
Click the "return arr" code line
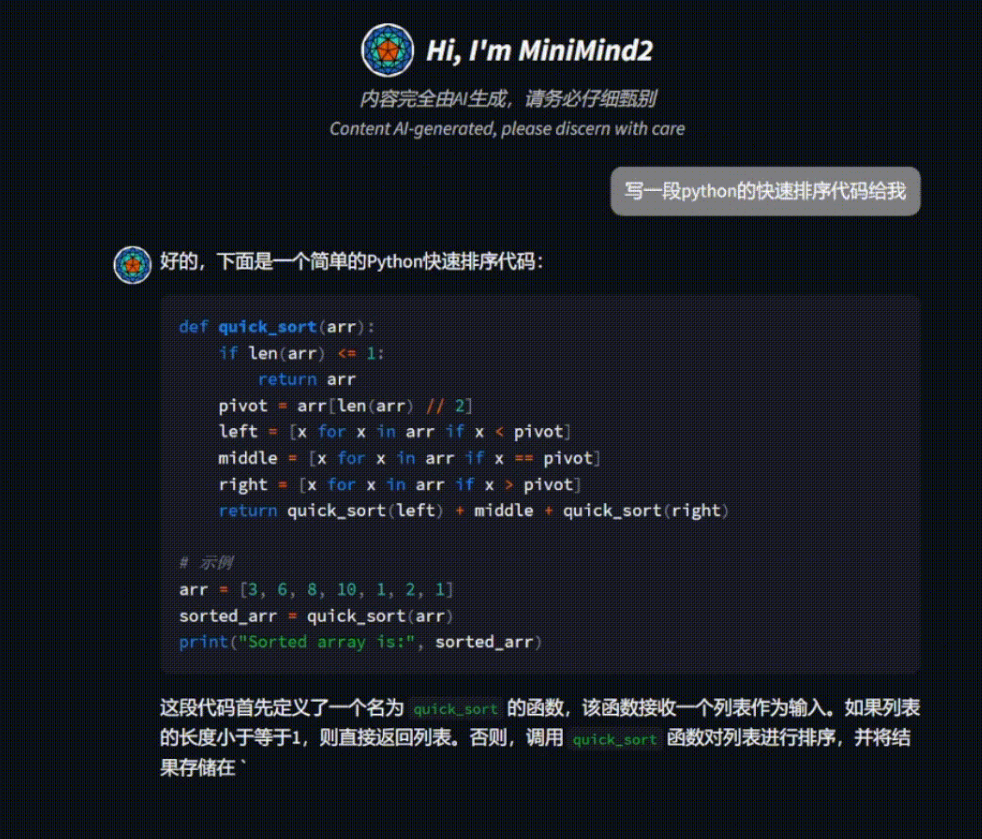[x=306, y=379]
